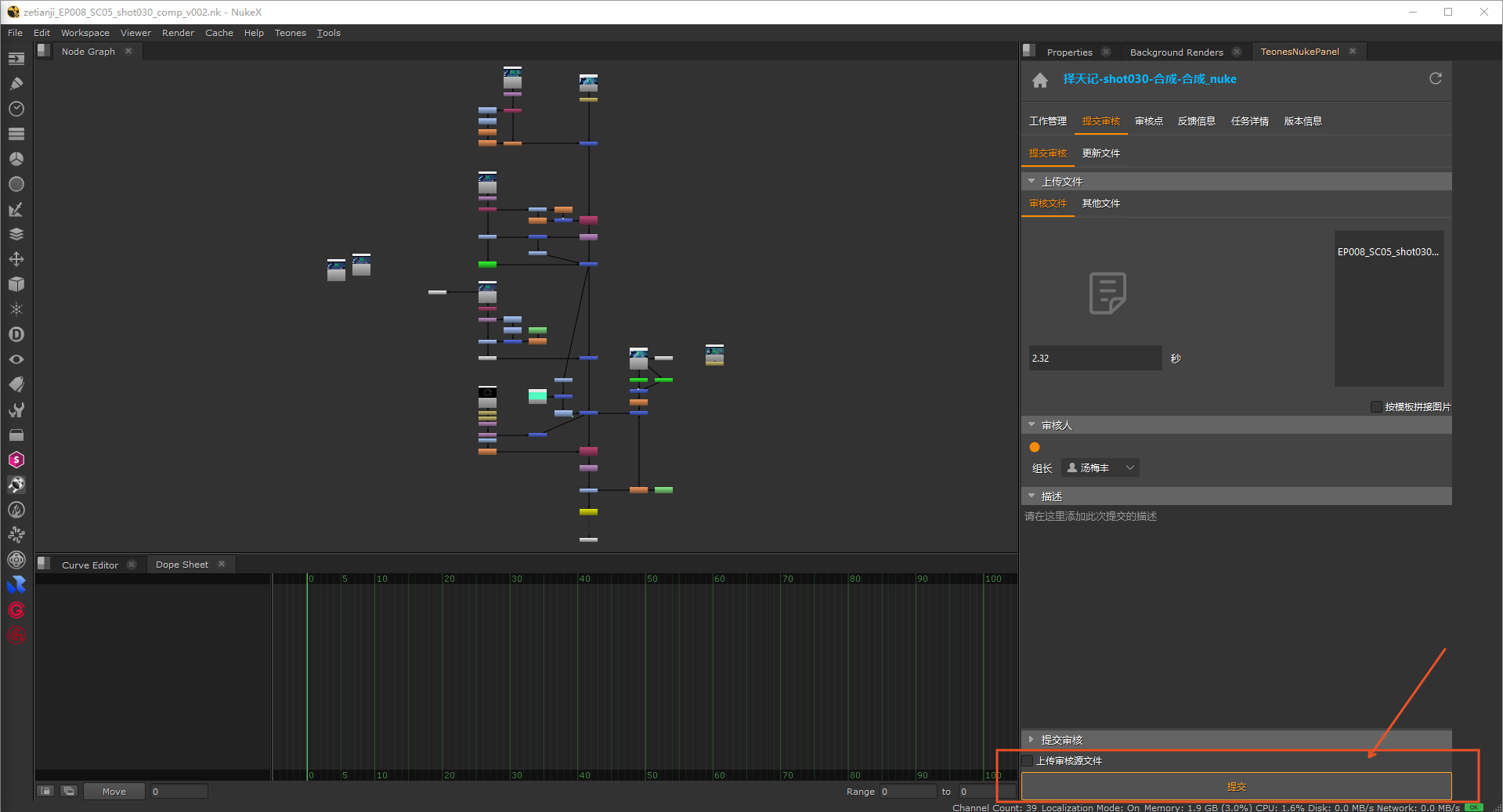Click the home icon in TeonesNukePanel
This screenshot has height=812, width=1503.
[x=1040, y=80]
